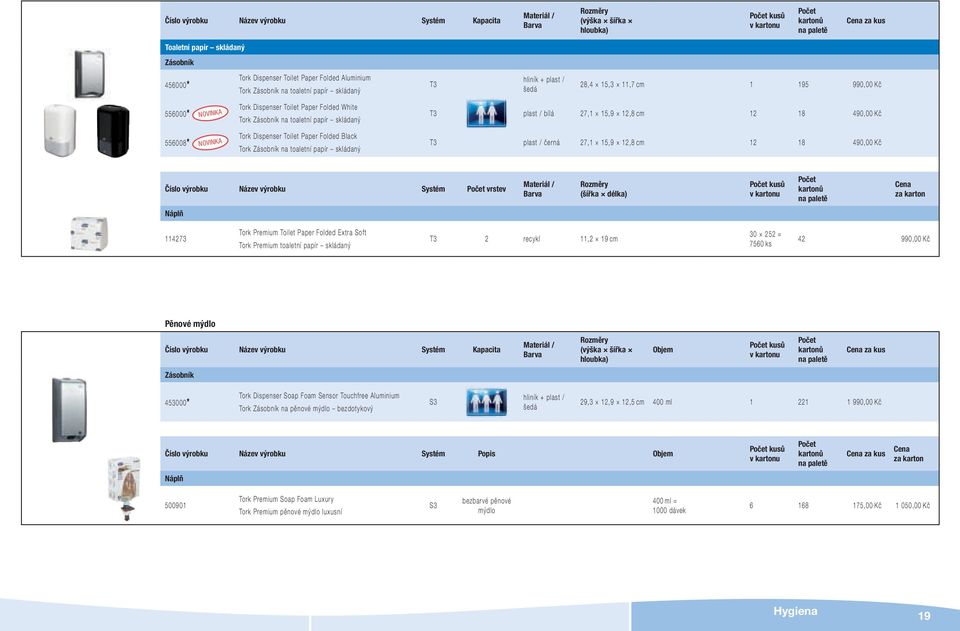This screenshot has height=631, width=960.
Task: Click the 'Cena za karton' header in the toilet paper refill table
Action: (x=910, y=189)
